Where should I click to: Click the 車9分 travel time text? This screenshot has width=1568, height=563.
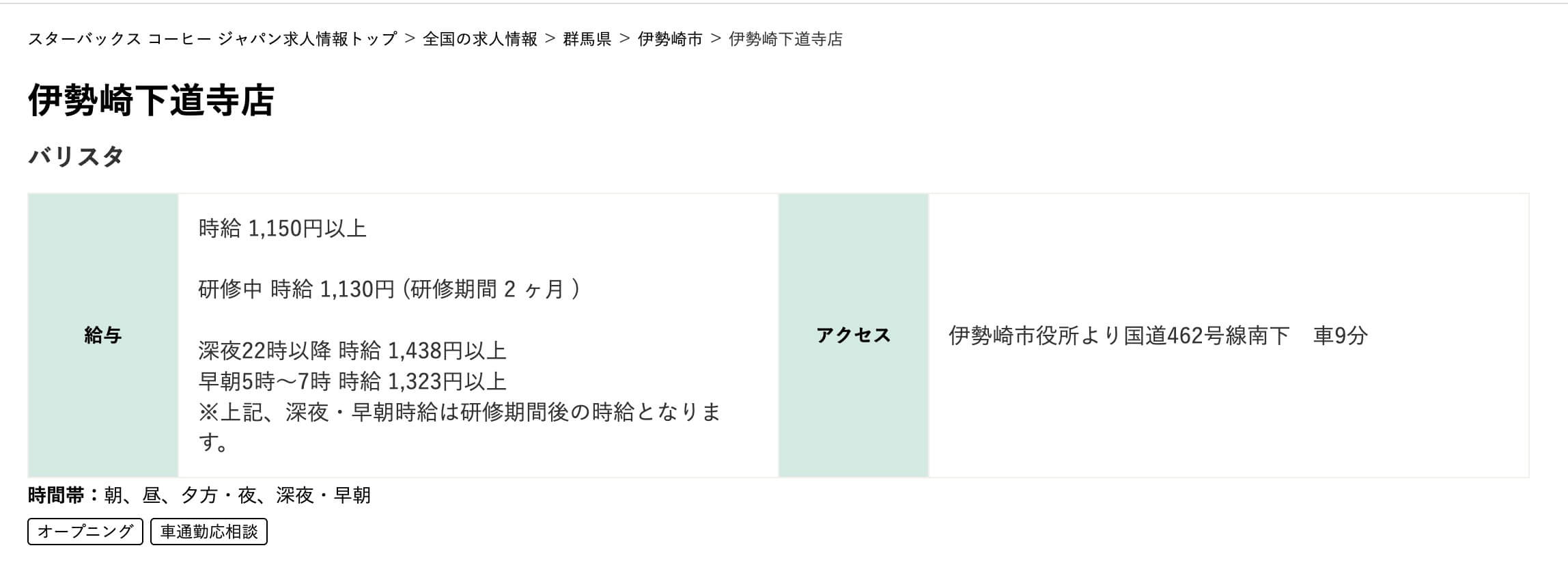coord(1340,335)
